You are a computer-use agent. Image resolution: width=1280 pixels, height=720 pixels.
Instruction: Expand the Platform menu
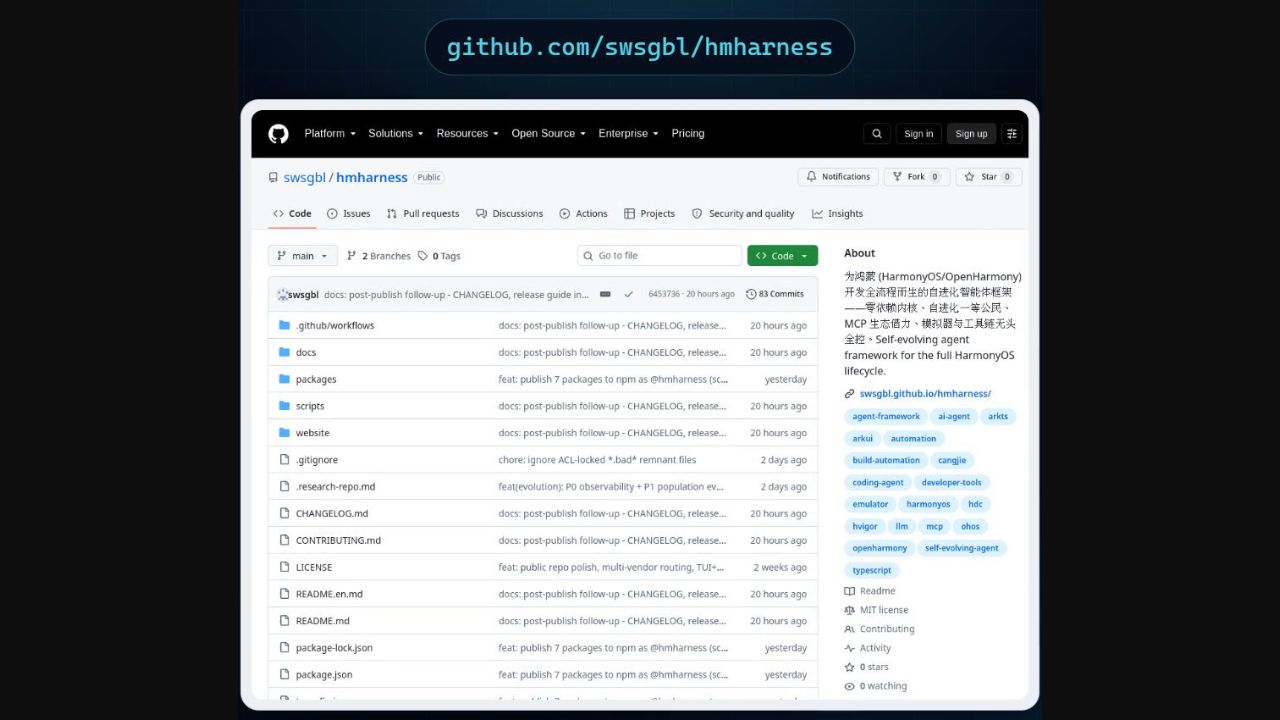point(330,134)
